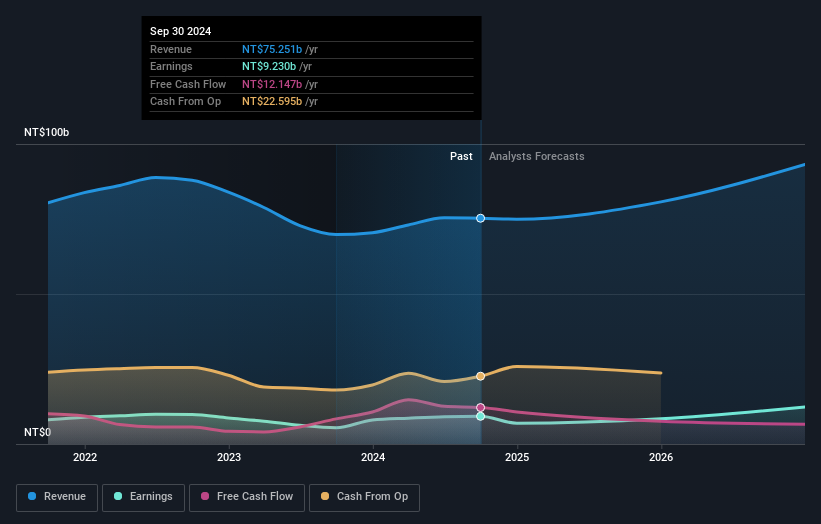821x524 pixels.
Task: Click the 2024 x-axis label
Action: (x=373, y=457)
